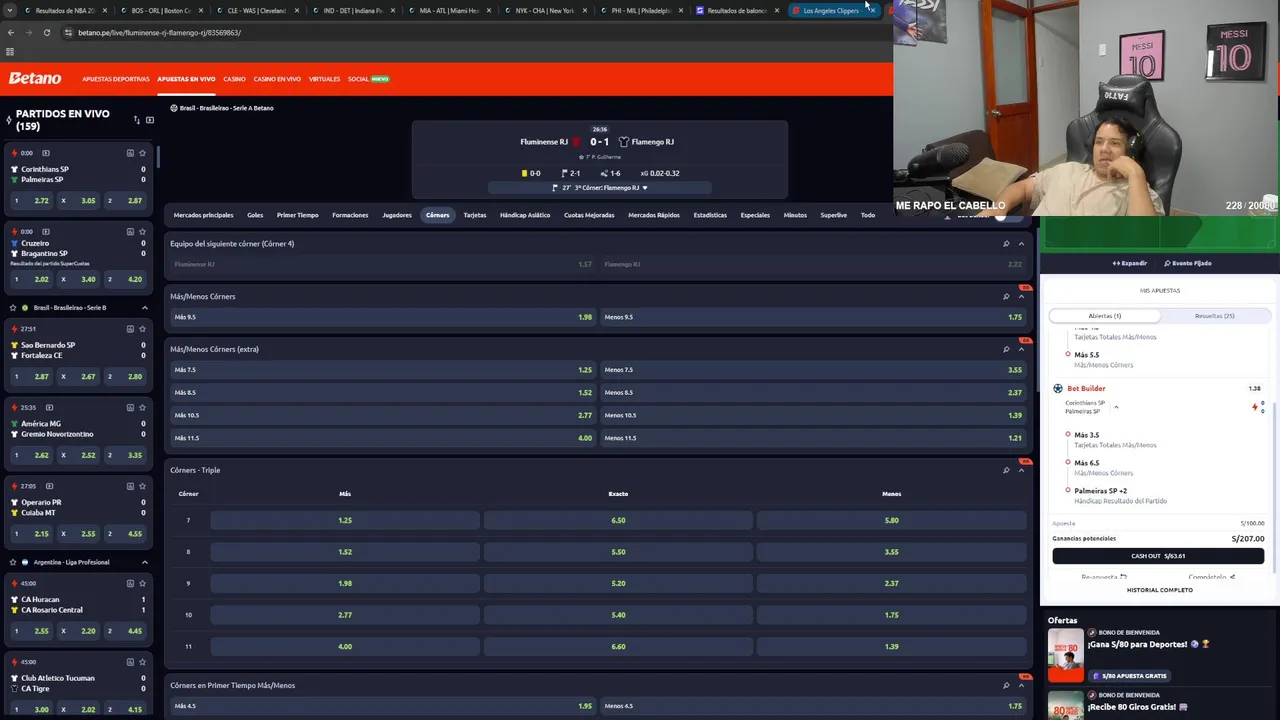This screenshot has height=720, width=1280.
Task: Select Exacto 9 corners odds 5.20
Action: 618,583
